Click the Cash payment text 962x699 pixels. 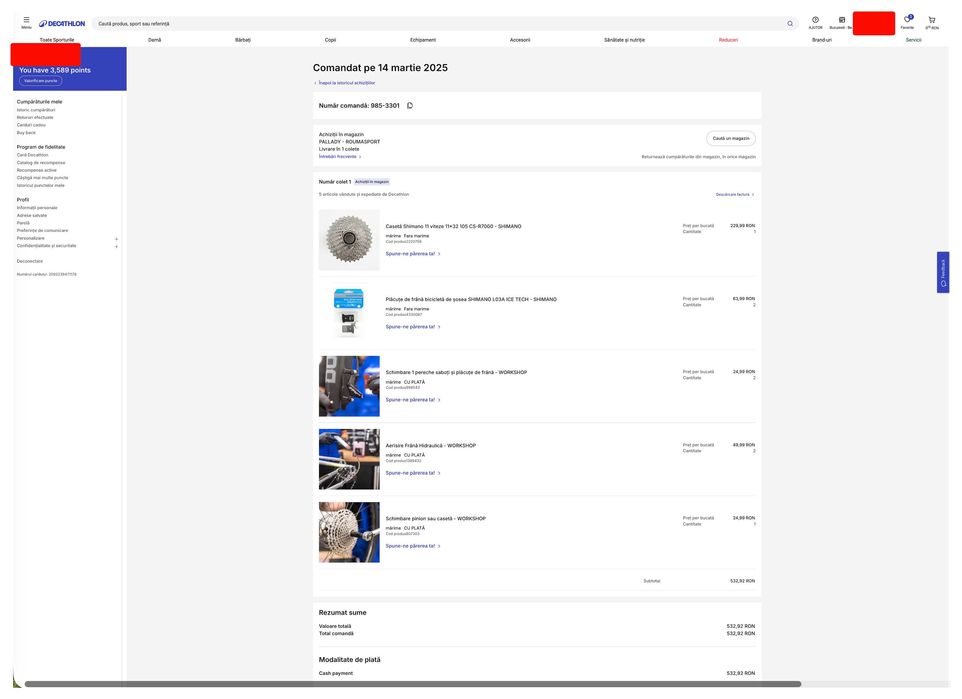point(336,673)
